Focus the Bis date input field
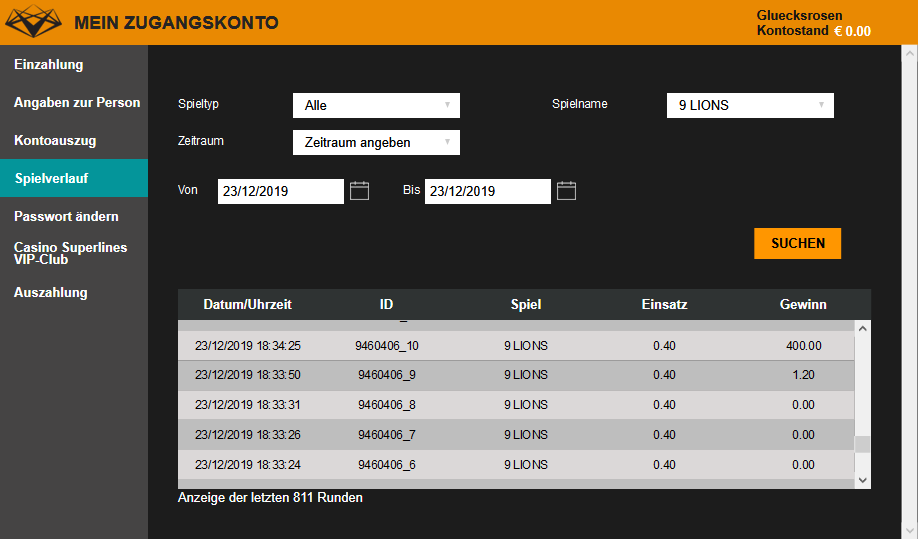Viewport: 918px width, 539px height. click(488, 191)
